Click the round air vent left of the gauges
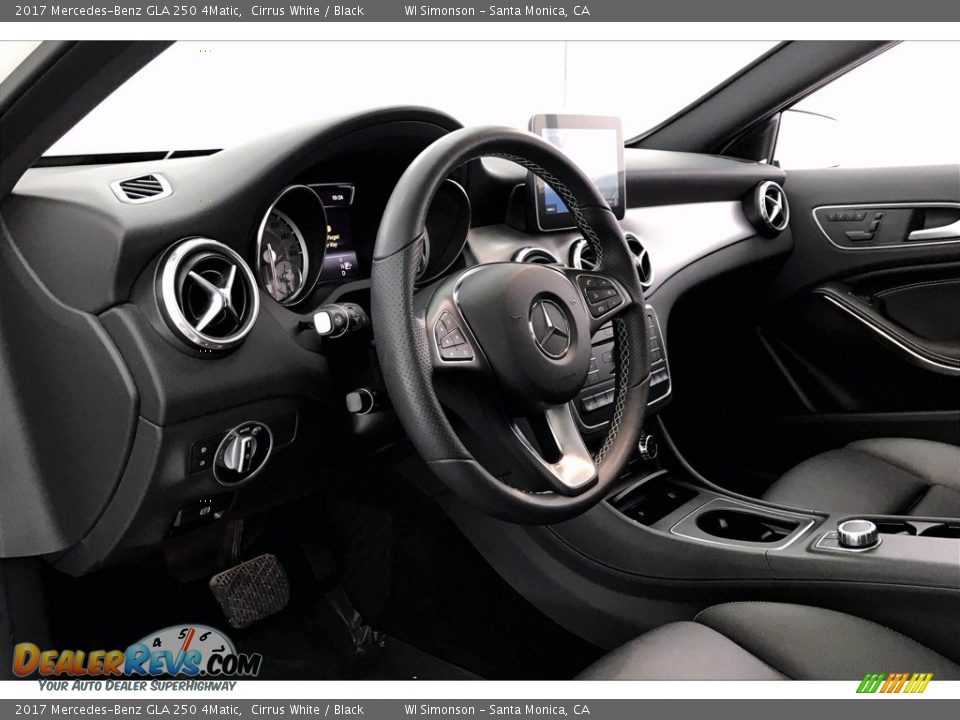Viewport: 960px width, 720px height. (207, 294)
